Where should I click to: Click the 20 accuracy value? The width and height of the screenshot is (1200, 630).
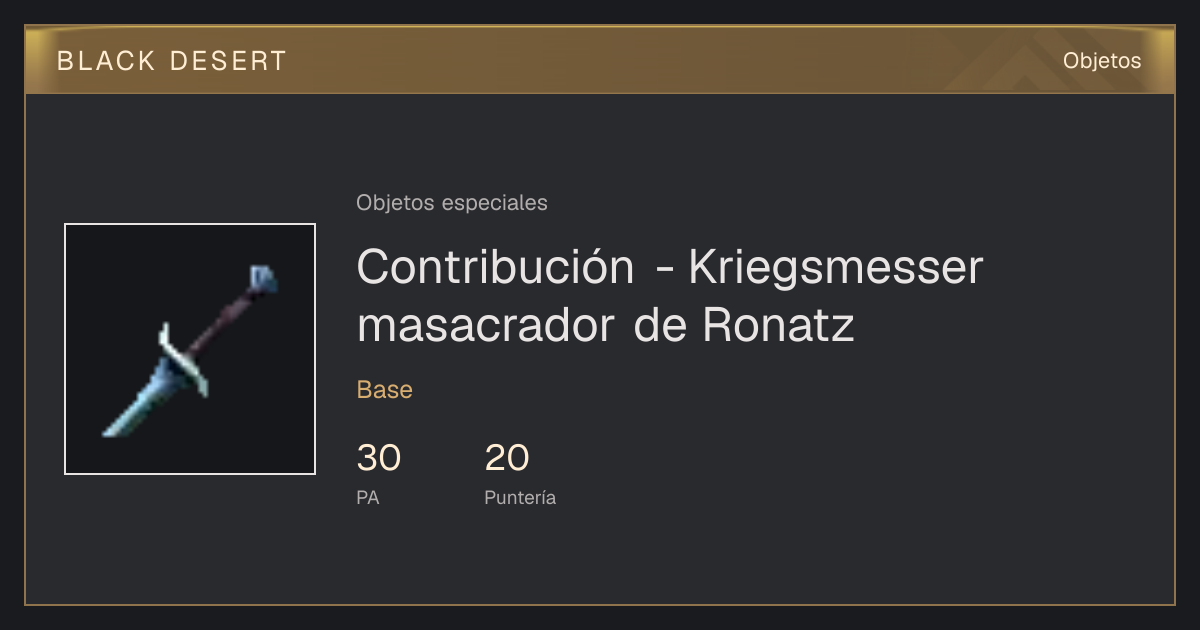point(507,458)
